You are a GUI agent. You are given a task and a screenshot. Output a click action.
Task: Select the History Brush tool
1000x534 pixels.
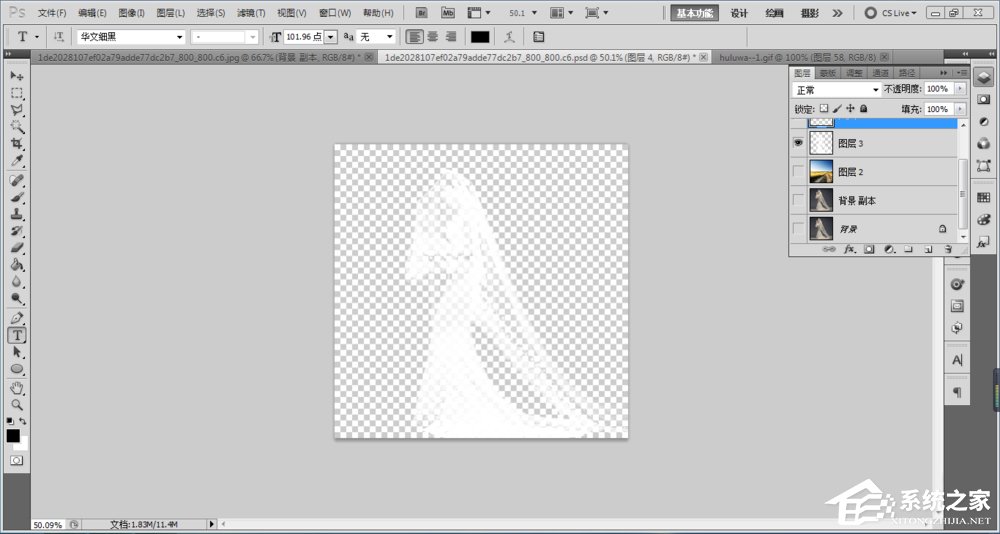[x=17, y=231]
